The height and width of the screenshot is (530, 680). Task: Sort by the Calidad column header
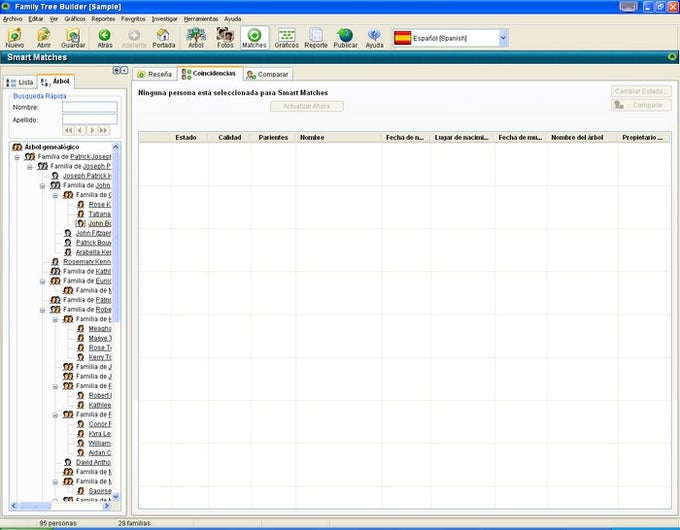tap(229, 137)
